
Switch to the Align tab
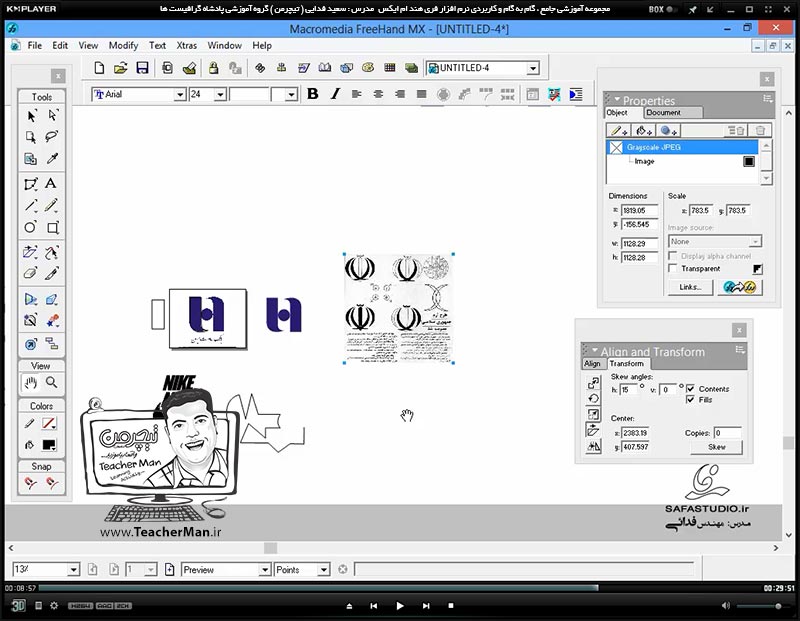coord(592,363)
